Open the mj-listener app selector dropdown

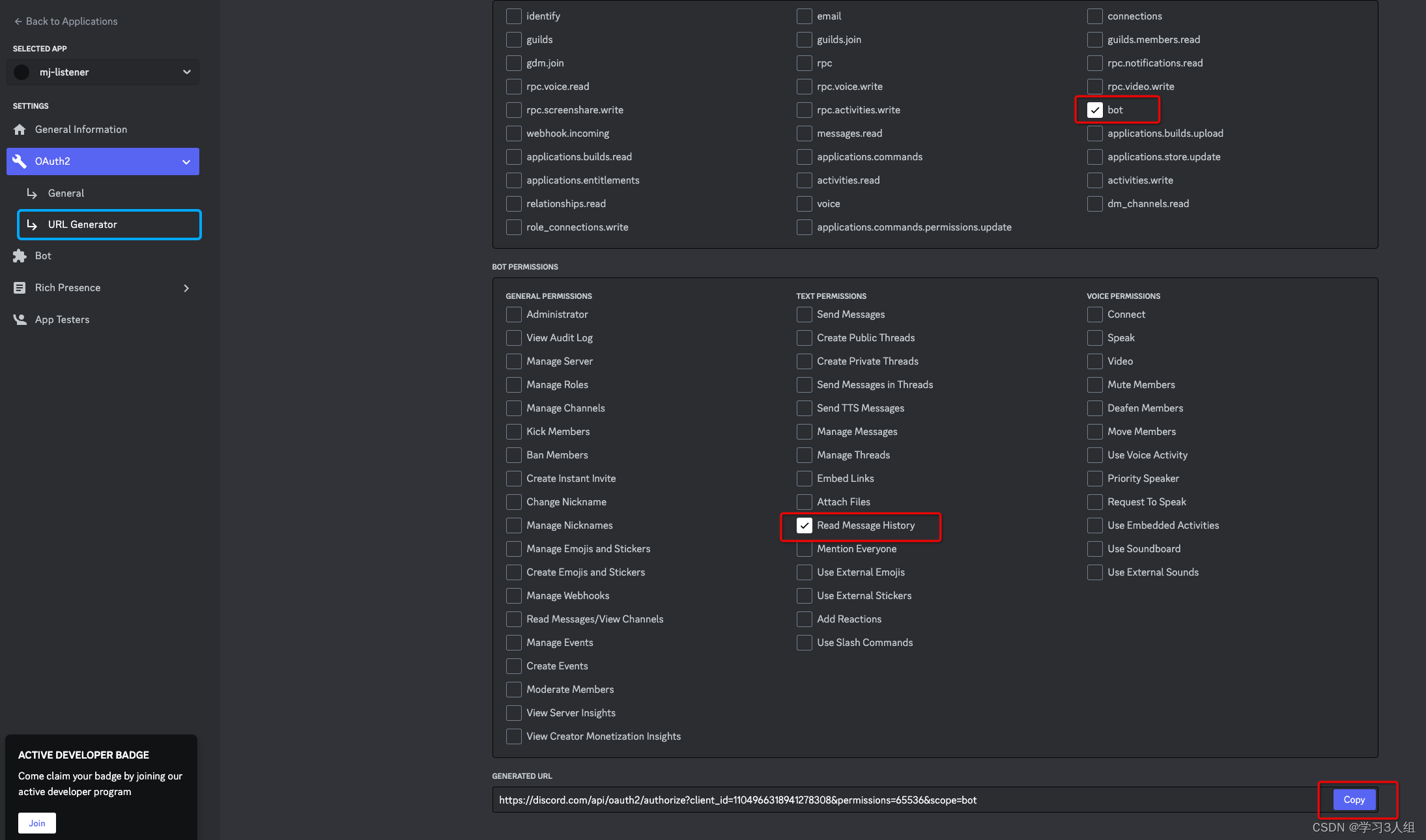(x=103, y=72)
